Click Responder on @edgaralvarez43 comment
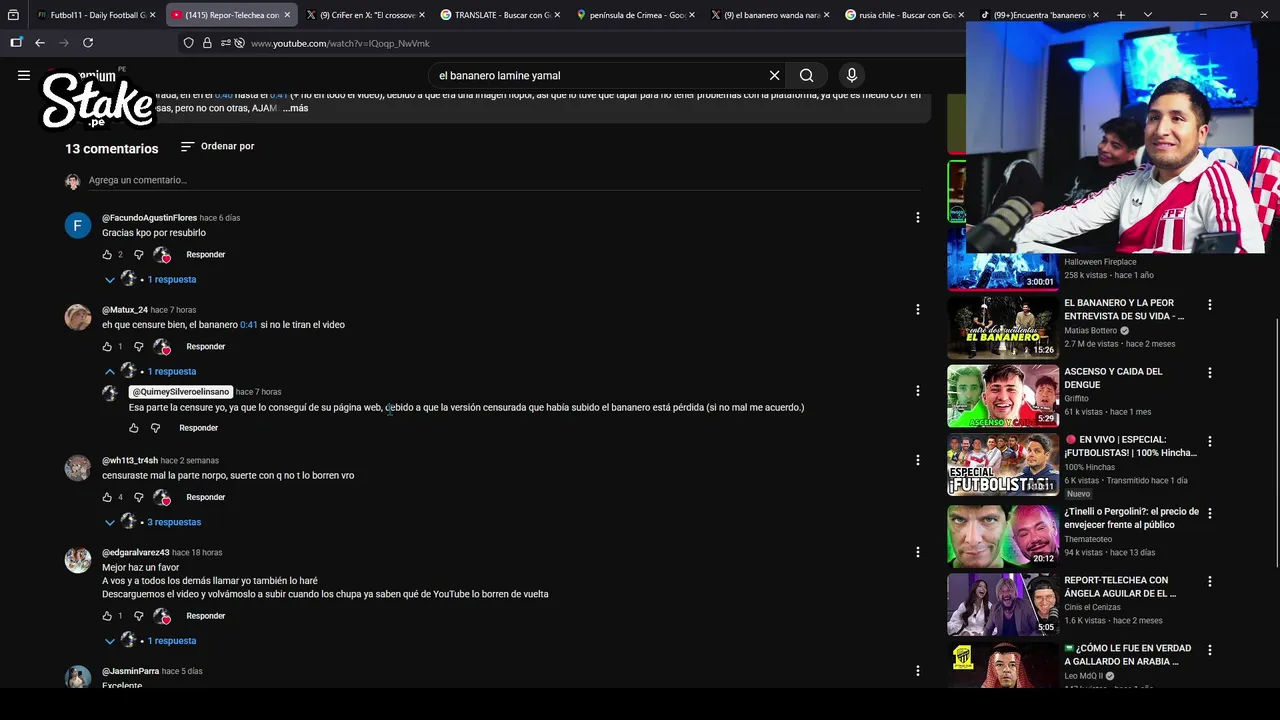The height and width of the screenshot is (720, 1280). pyautogui.click(x=205, y=616)
